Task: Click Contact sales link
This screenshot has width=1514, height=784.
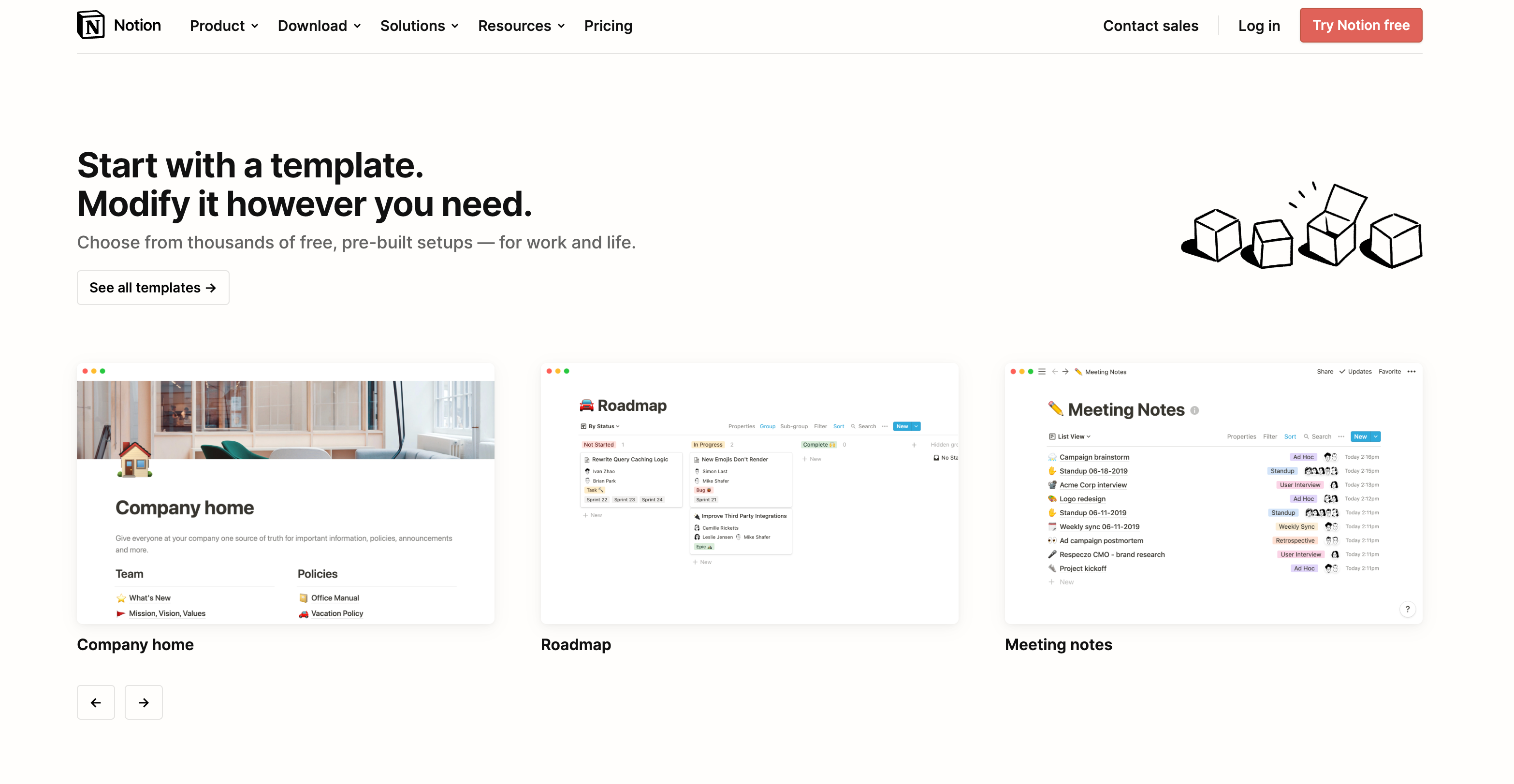Action: [x=1150, y=26]
